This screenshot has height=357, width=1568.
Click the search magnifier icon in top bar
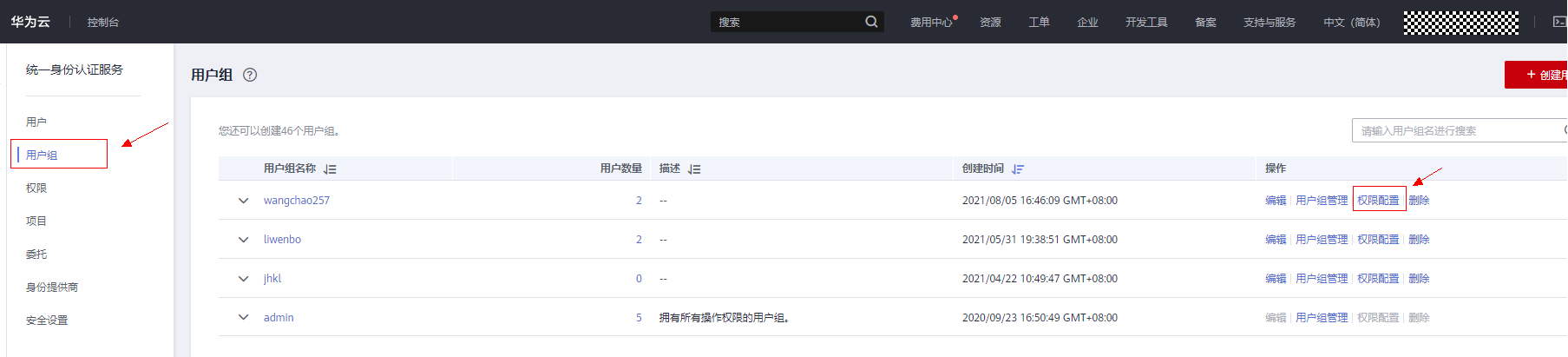[x=871, y=22]
